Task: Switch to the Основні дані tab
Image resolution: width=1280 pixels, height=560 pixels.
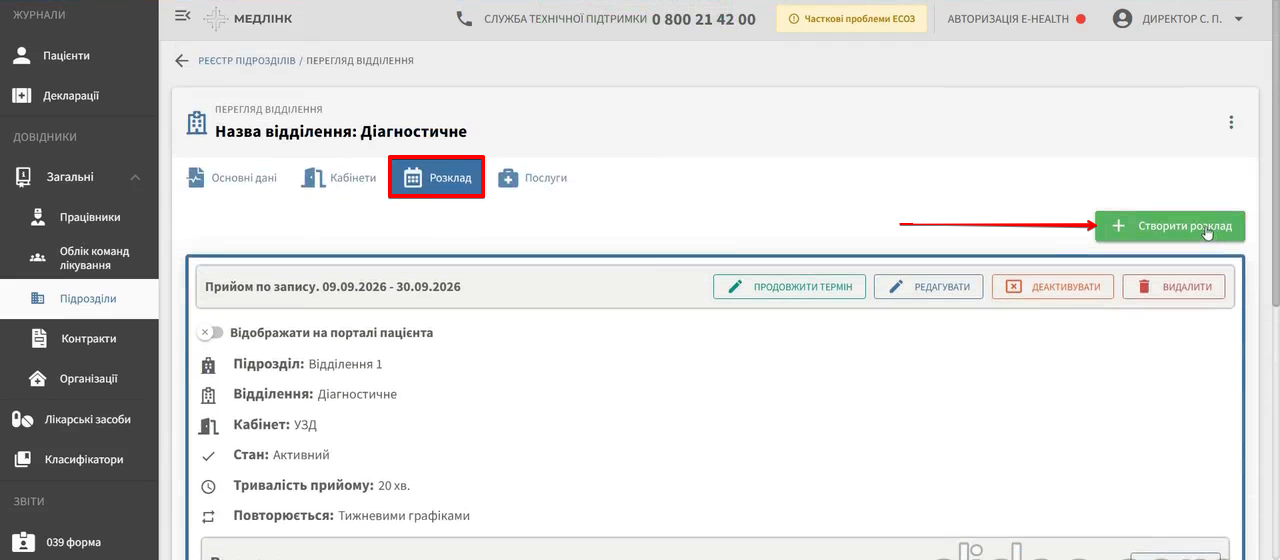Action: (x=232, y=178)
